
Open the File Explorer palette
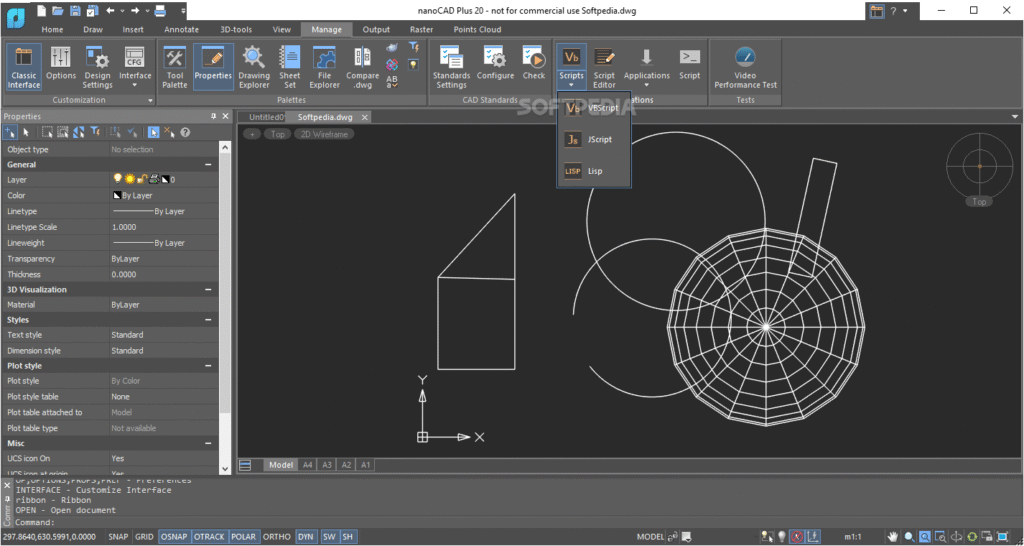[324, 65]
